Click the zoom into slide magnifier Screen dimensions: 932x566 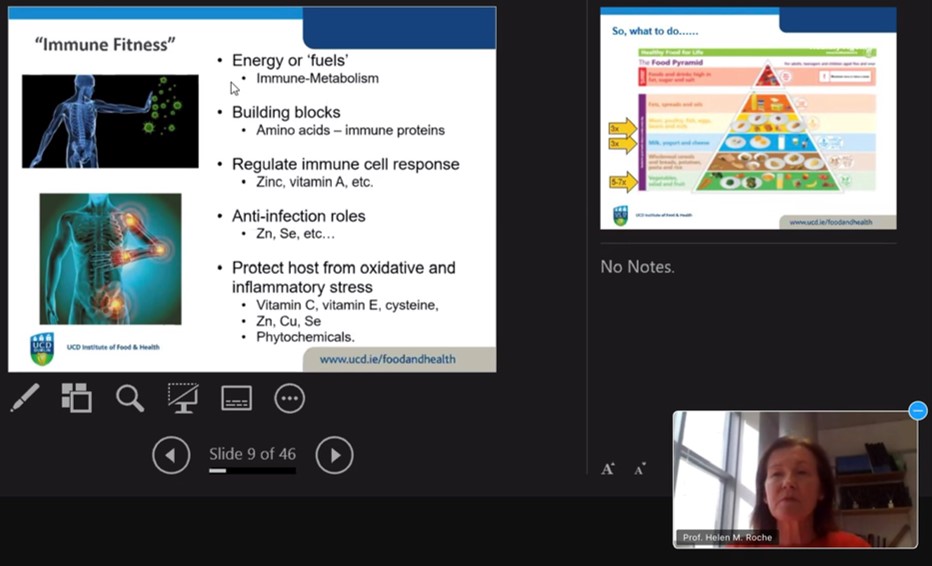[129, 398]
